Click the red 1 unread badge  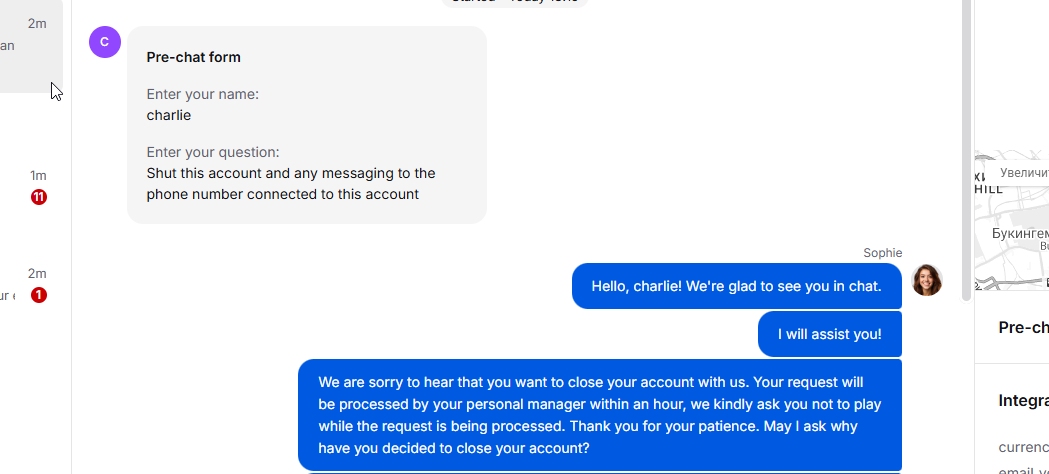39,295
